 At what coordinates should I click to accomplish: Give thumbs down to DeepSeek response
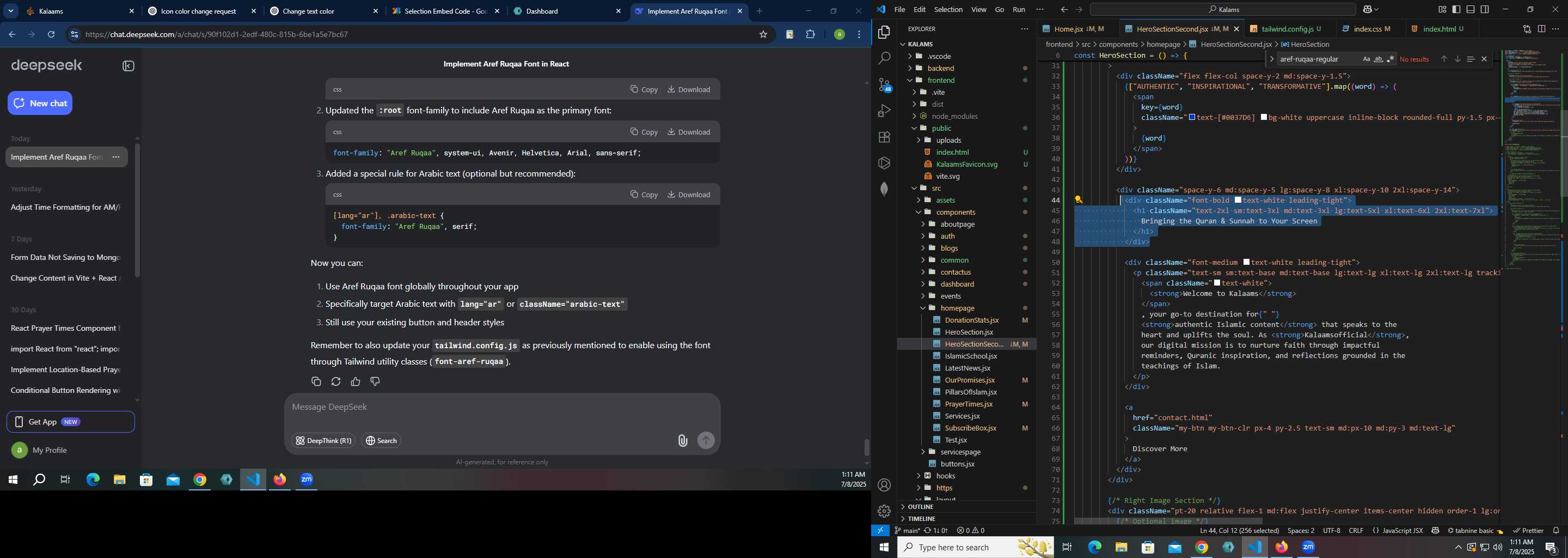click(x=375, y=381)
